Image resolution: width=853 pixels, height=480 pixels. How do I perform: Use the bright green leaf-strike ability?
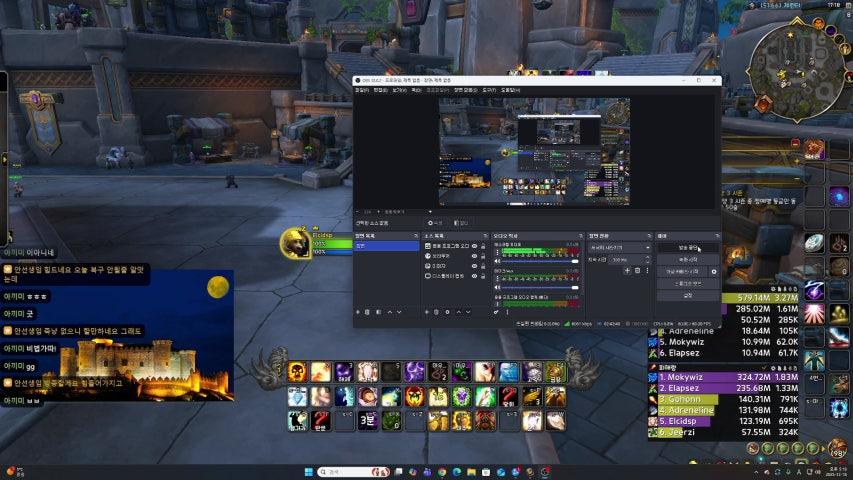pyautogui.click(x=485, y=397)
